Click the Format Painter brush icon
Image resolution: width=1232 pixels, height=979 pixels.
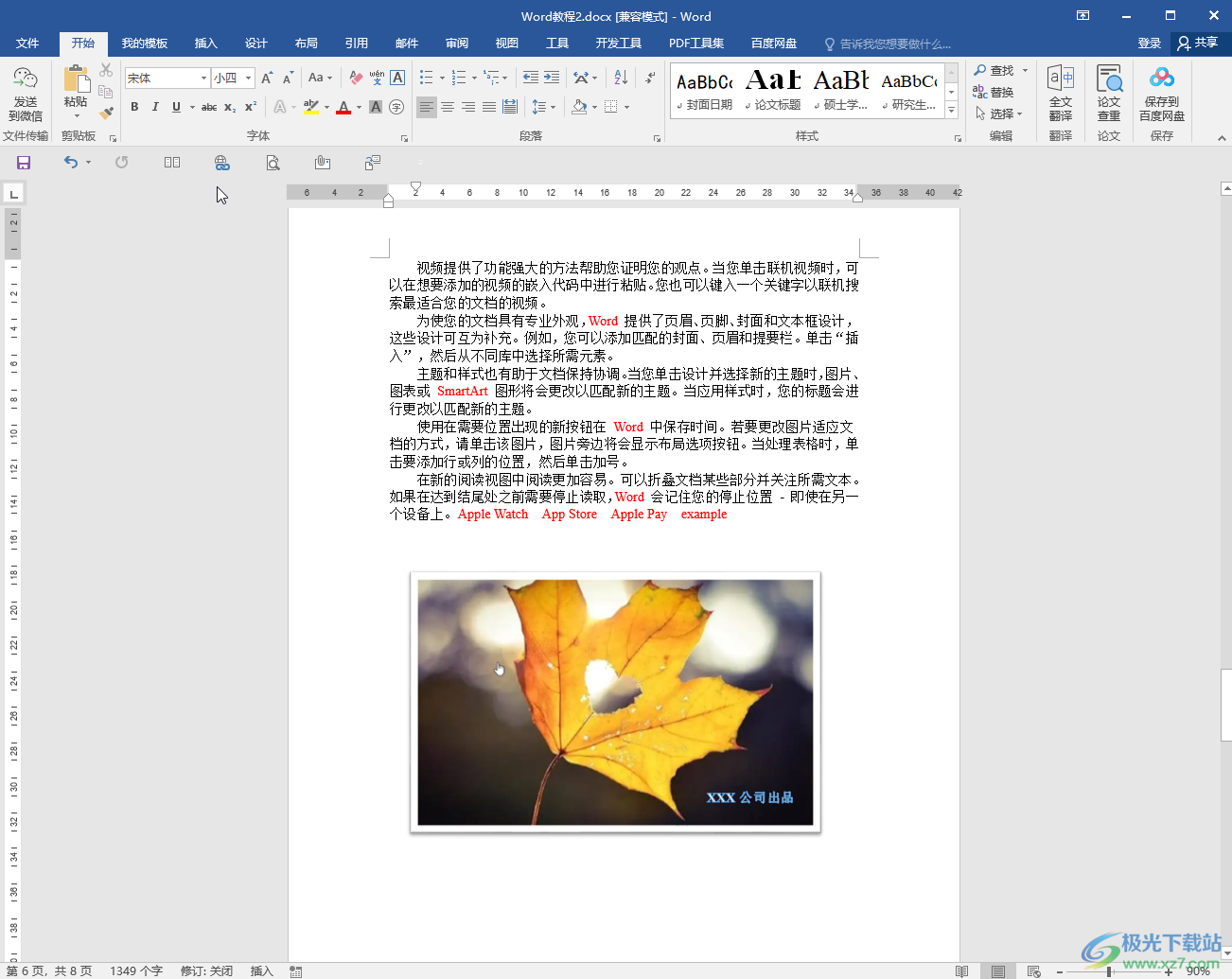pyautogui.click(x=106, y=113)
